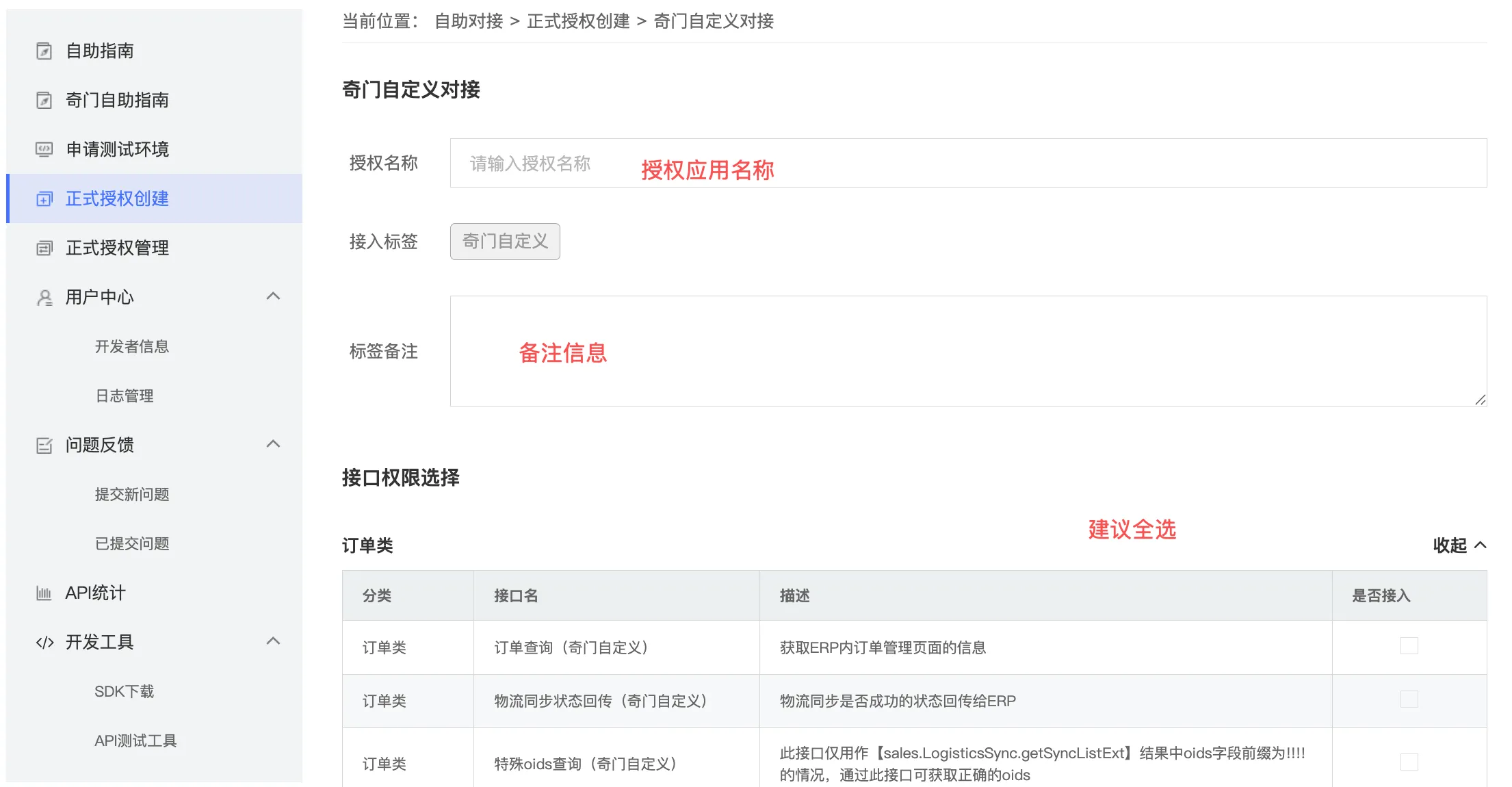Open the 开发者信息 menu item
The height and width of the screenshot is (787, 1512).
(131, 347)
